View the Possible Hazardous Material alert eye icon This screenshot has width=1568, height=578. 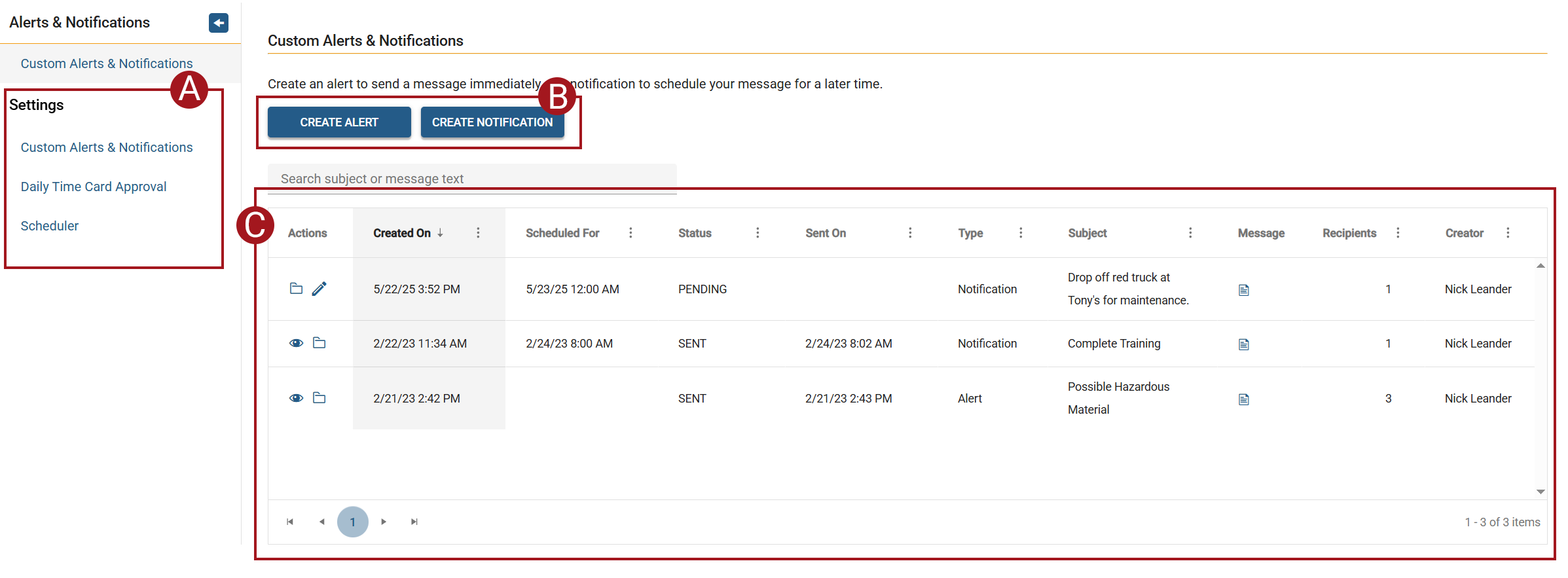[x=296, y=398]
